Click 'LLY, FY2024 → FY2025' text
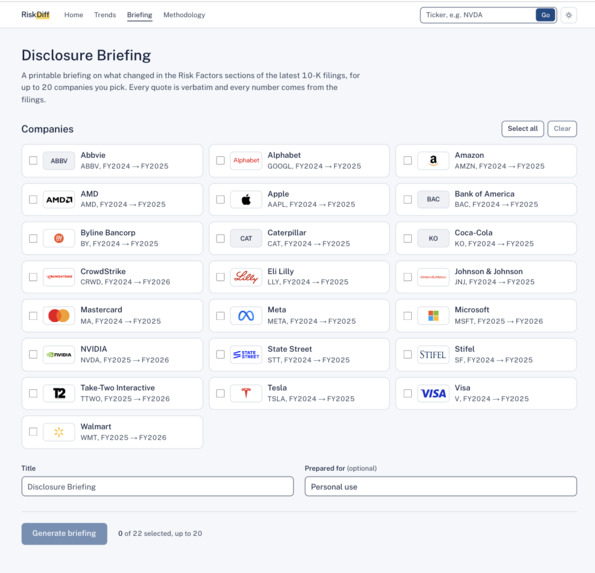This screenshot has width=595, height=573. pyautogui.click(x=308, y=282)
